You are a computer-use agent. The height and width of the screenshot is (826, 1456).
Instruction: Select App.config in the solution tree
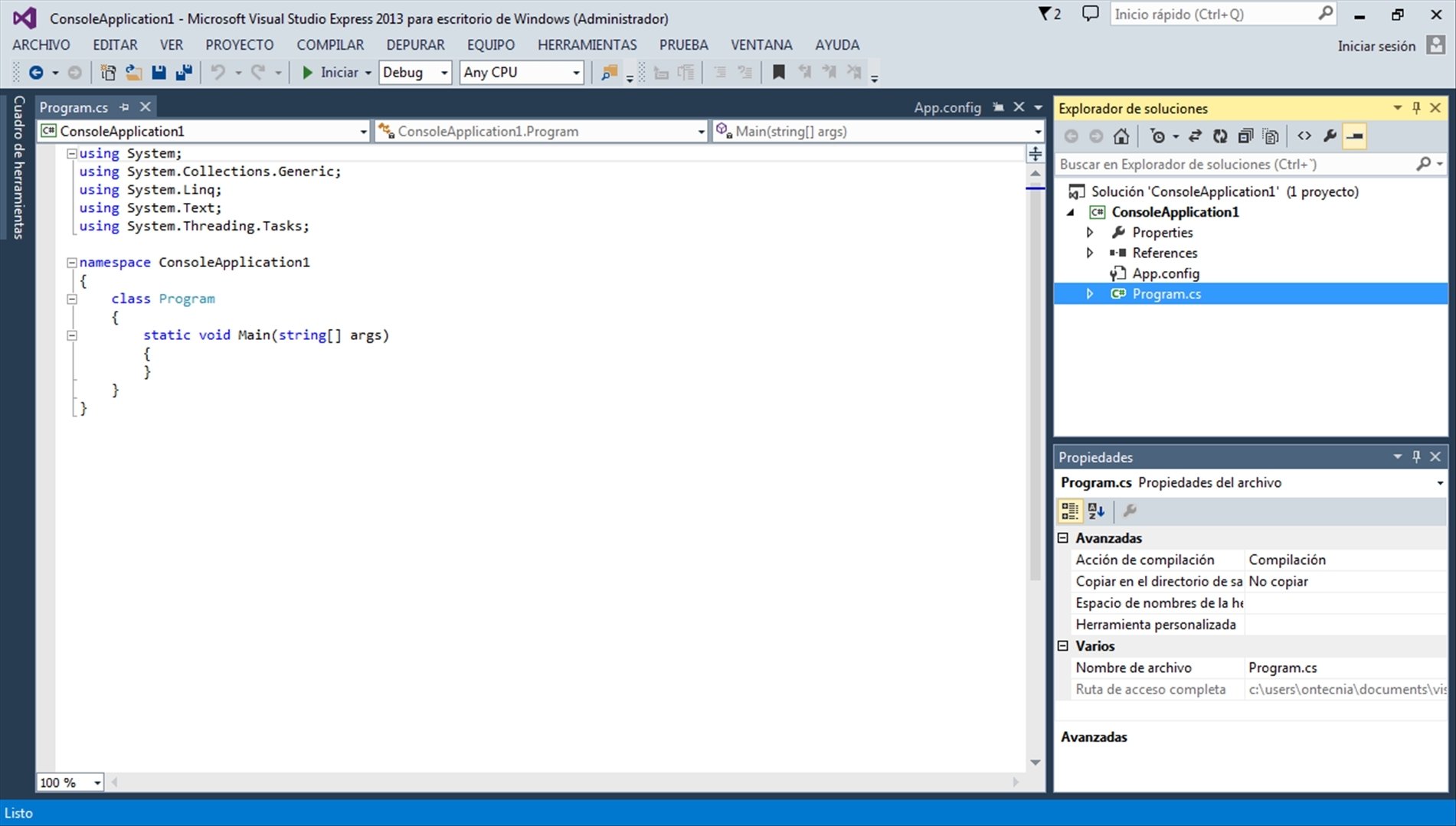pos(1166,273)
